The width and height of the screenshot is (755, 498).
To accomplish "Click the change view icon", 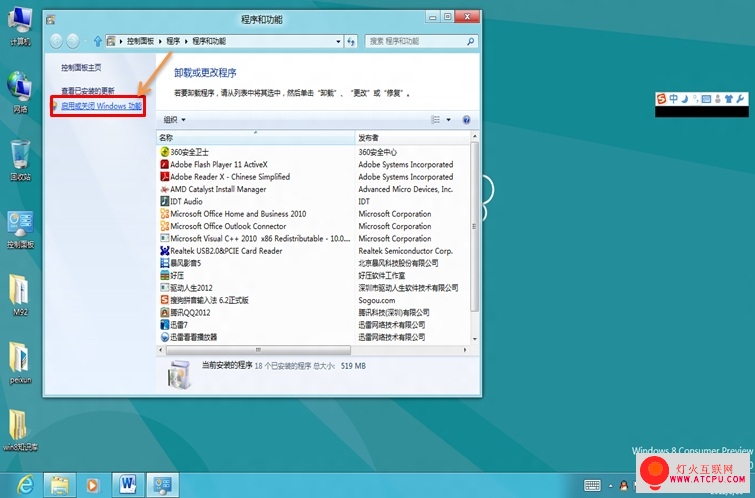I will coord(435,120).
